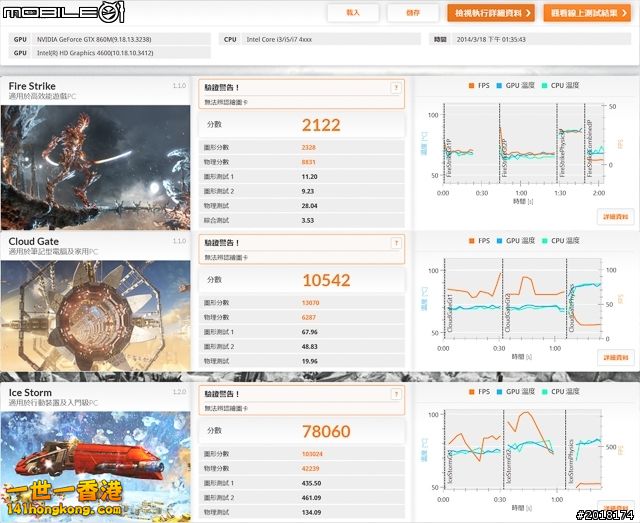Click Ice Storm graphics test 2 value 461.09
This screenshot has height=523, width=640.
coord(311,498)
